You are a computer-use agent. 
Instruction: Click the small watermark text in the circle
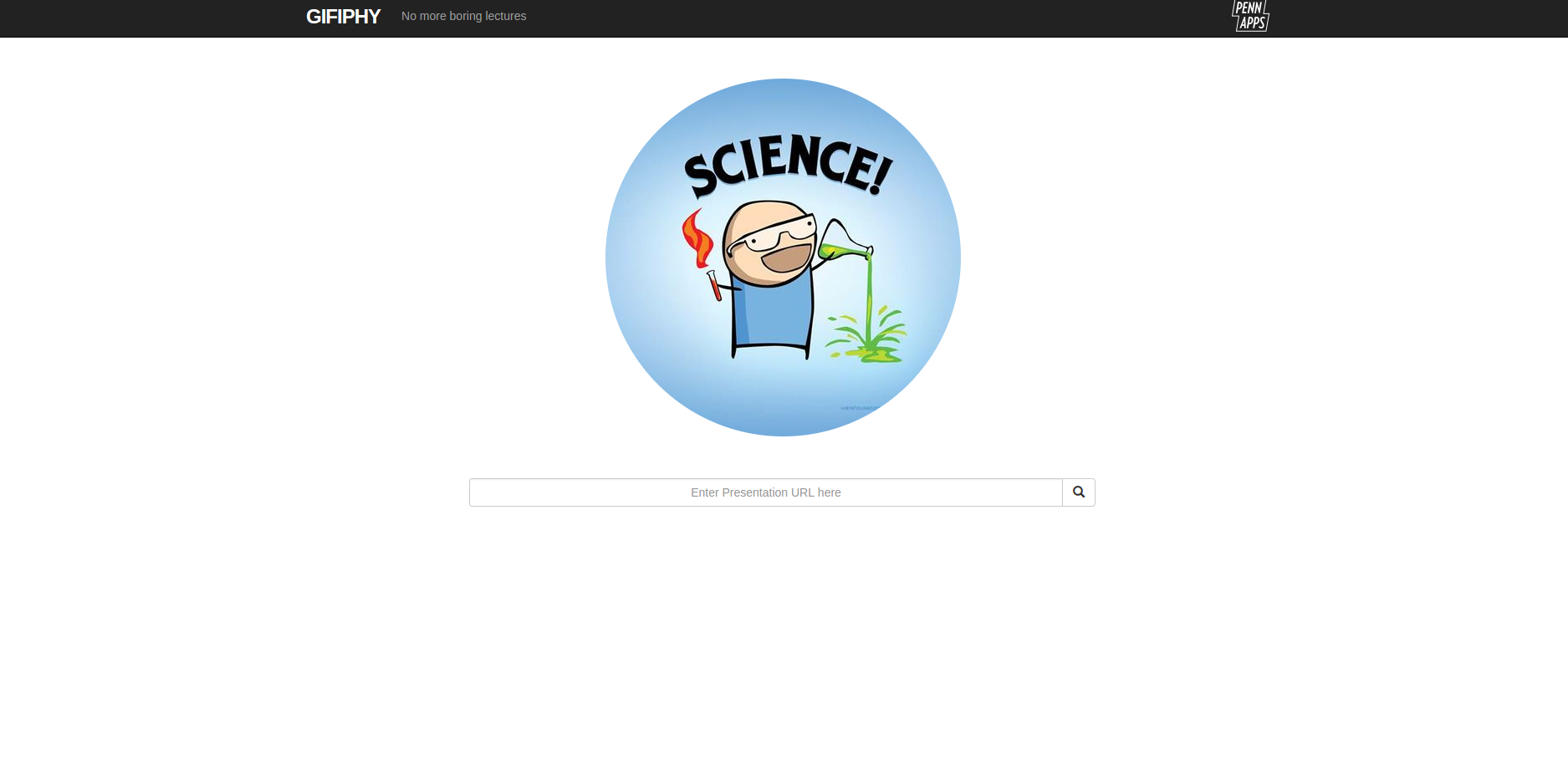(x=859, y=408)
